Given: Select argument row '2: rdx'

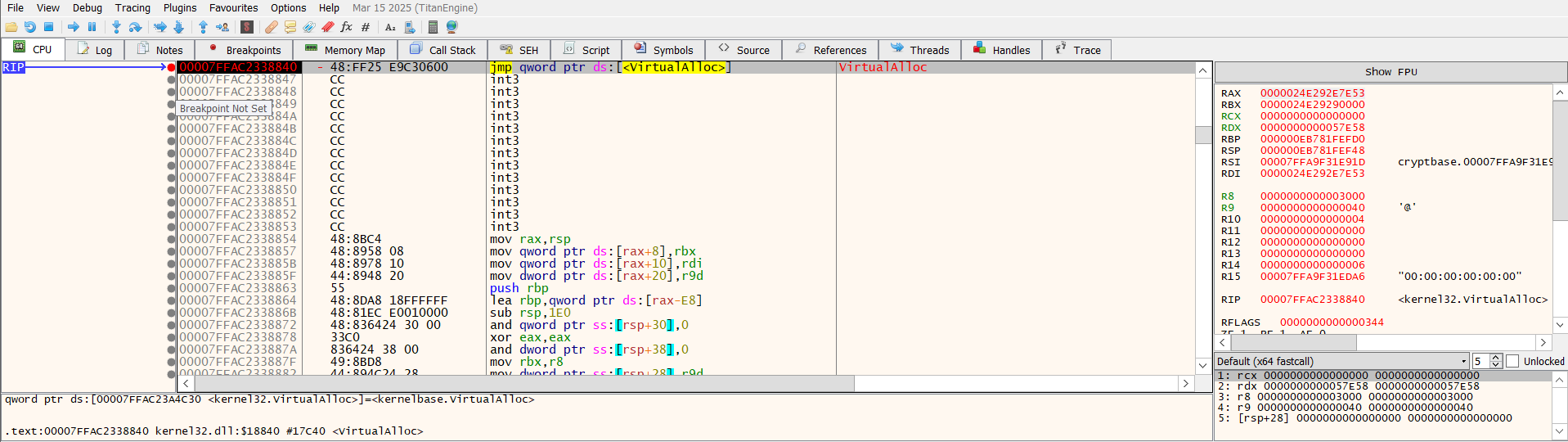Looking at the screenshot, I should [x=1383, y=386].
